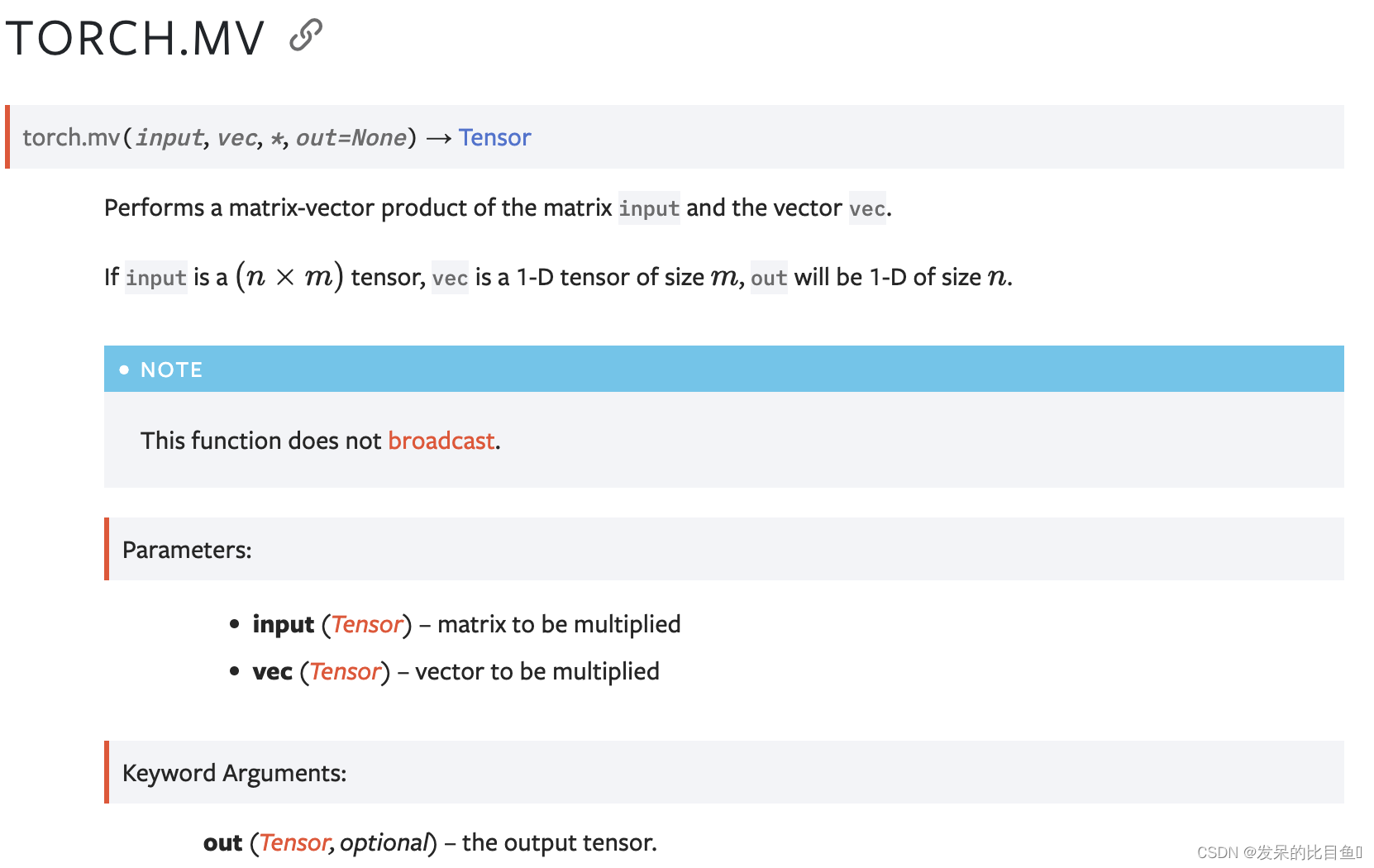Click the bold input parameter name
The width and height of the screenshot is (1374, 868).
[x=282, y=625]
